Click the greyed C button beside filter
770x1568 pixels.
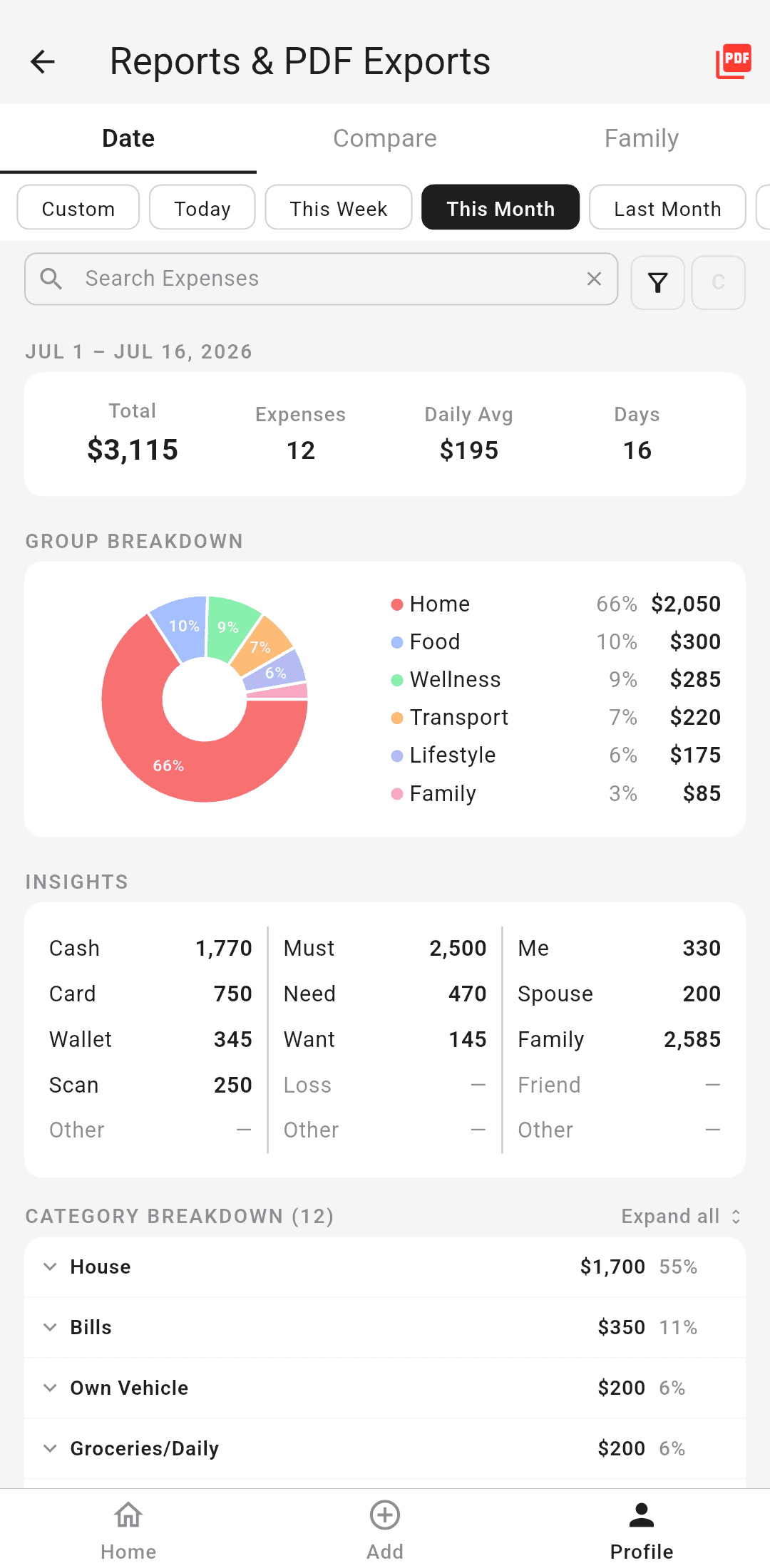[x=719, y=283]
